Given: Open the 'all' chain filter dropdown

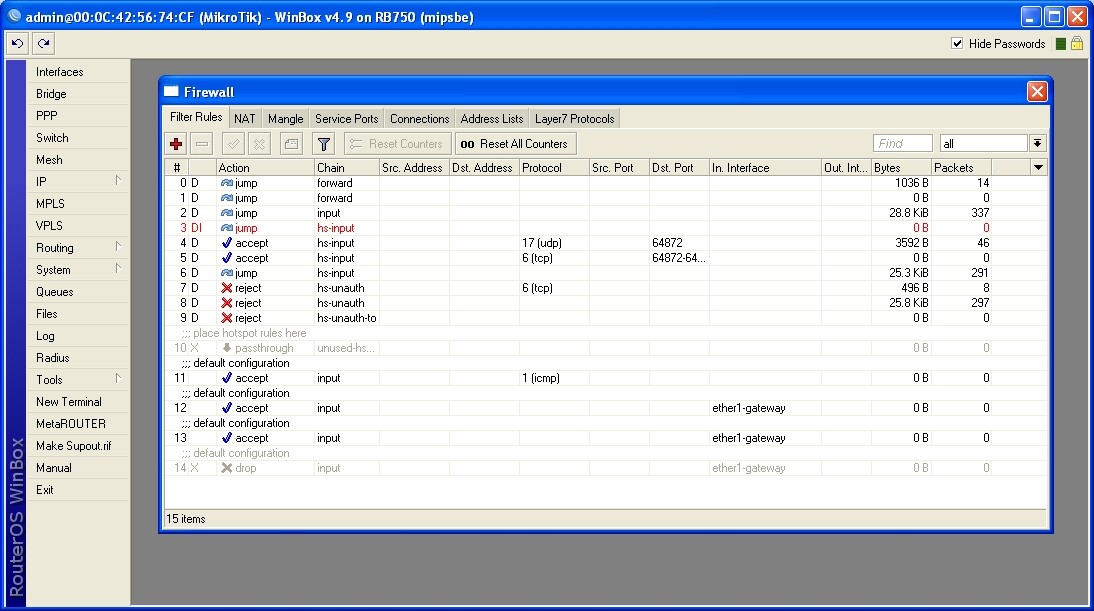Looking at the screenshot, I should point(1037,144).
